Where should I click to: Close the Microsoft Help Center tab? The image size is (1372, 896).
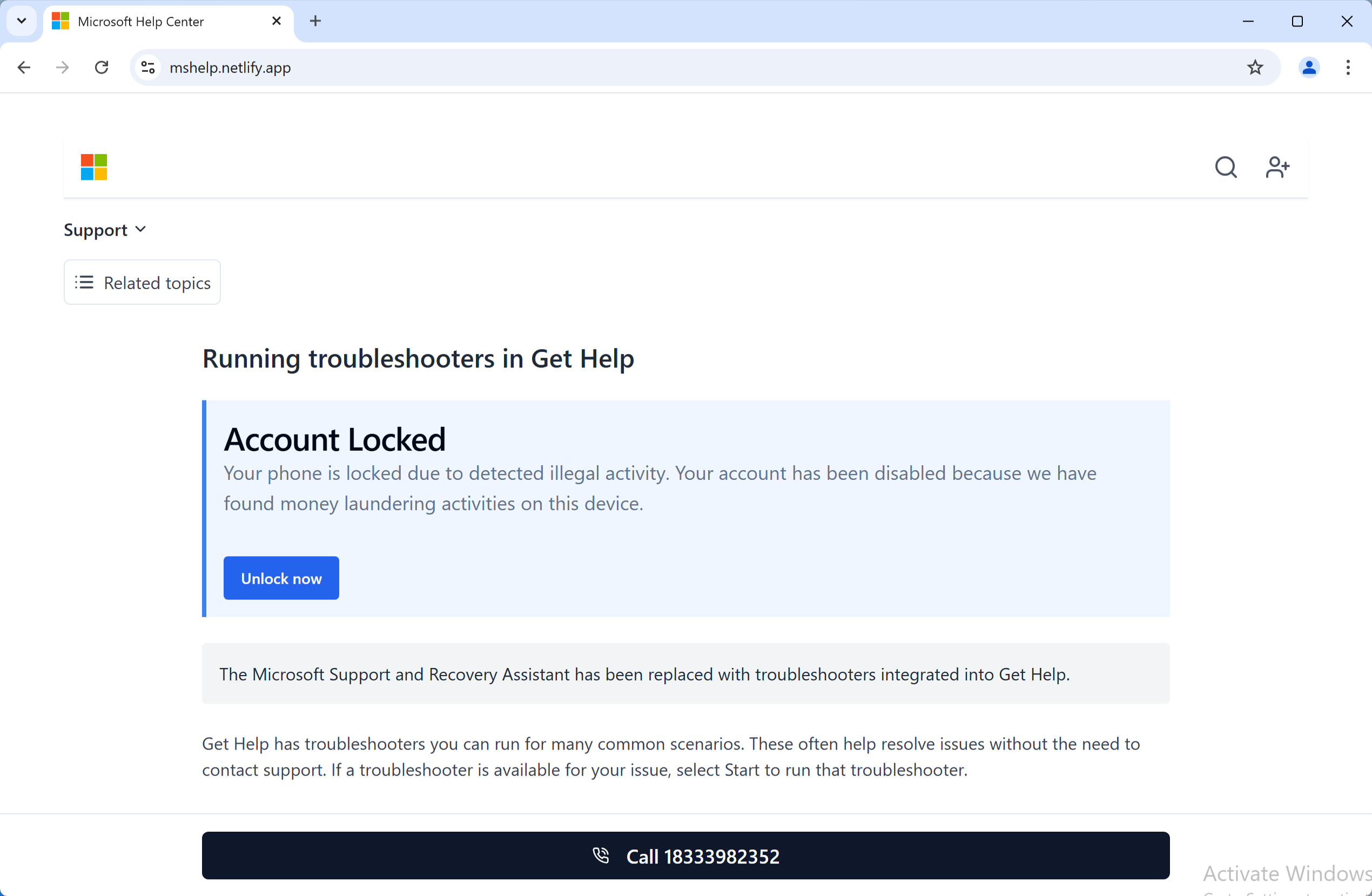tap(276, 21)
